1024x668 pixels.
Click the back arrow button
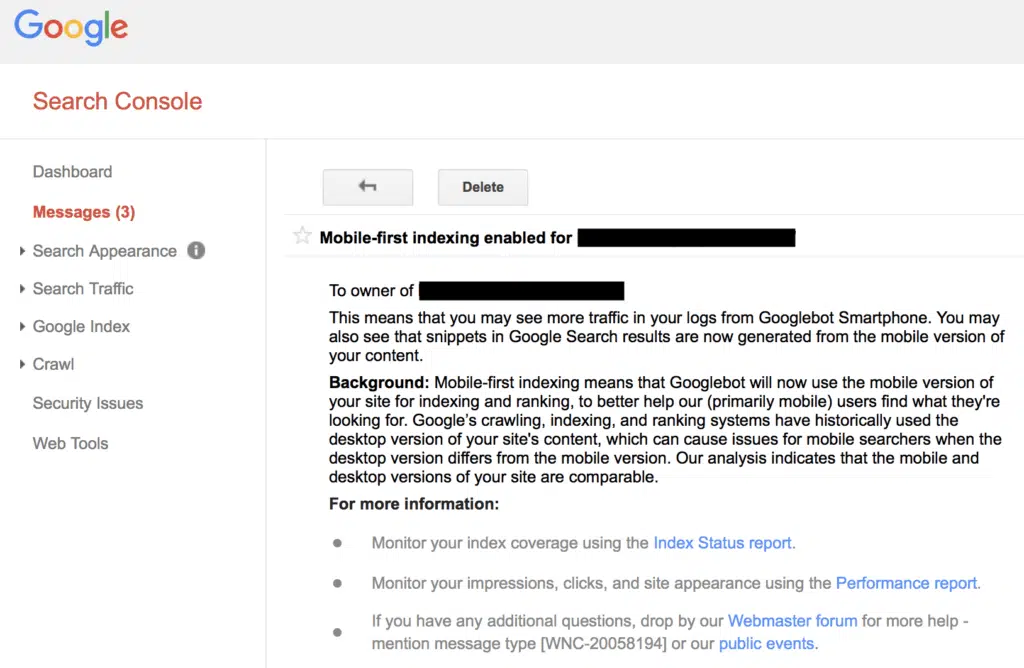point(367,187)
